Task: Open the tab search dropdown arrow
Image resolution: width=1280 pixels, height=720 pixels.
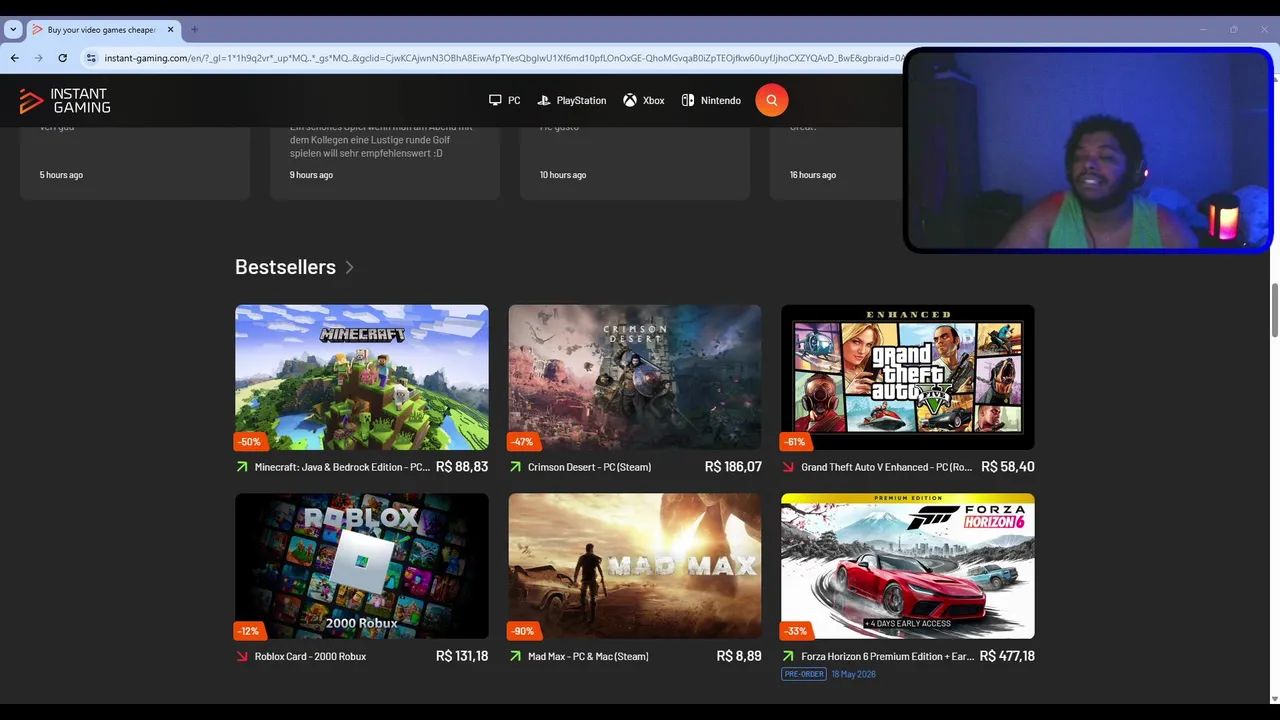Action: [13, 30]
